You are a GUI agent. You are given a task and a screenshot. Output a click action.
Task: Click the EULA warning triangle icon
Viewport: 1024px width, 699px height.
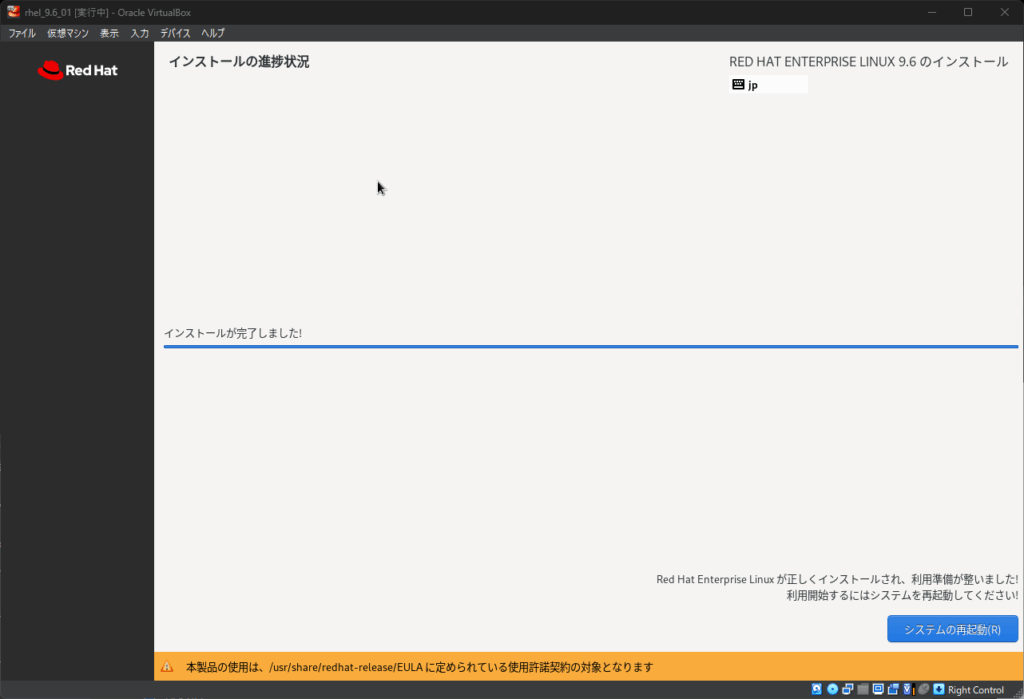point(167,667)
